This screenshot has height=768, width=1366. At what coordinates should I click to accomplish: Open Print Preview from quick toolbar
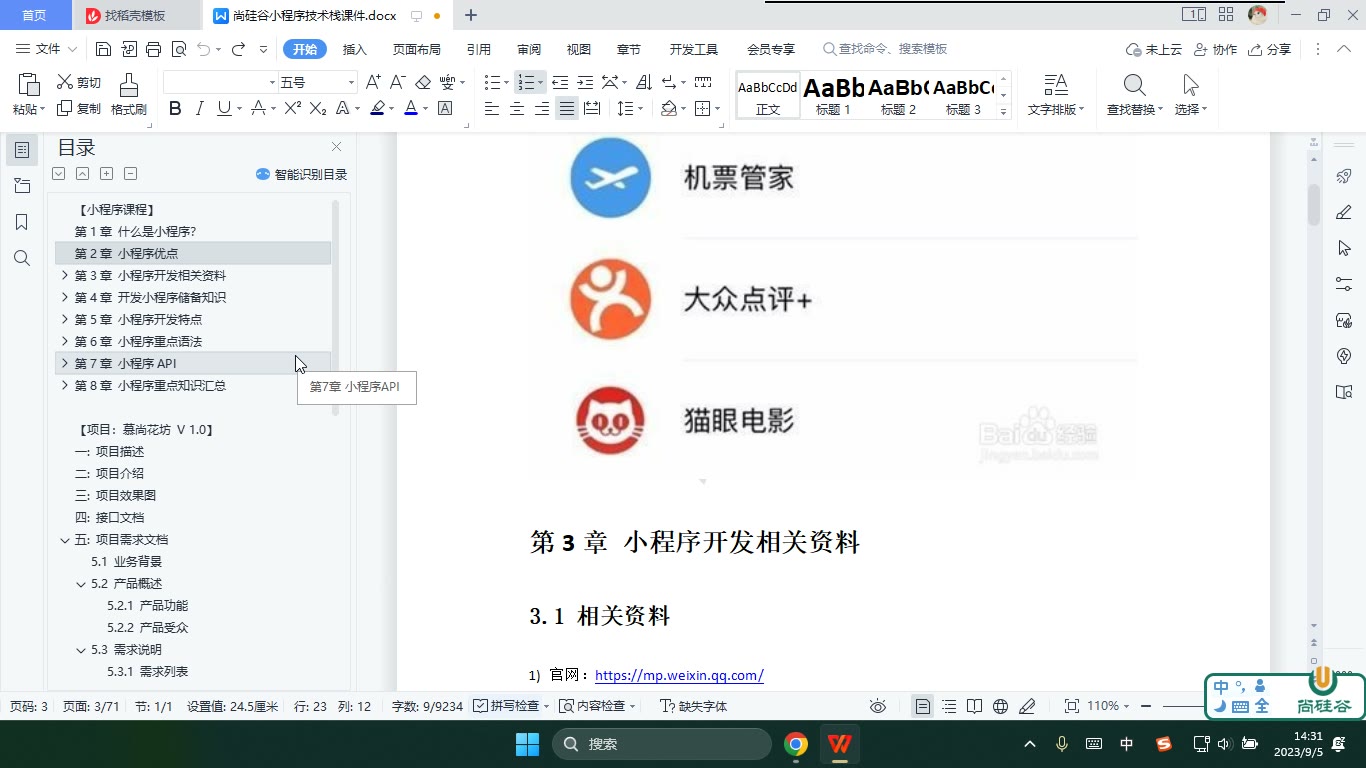click(179, 49)
